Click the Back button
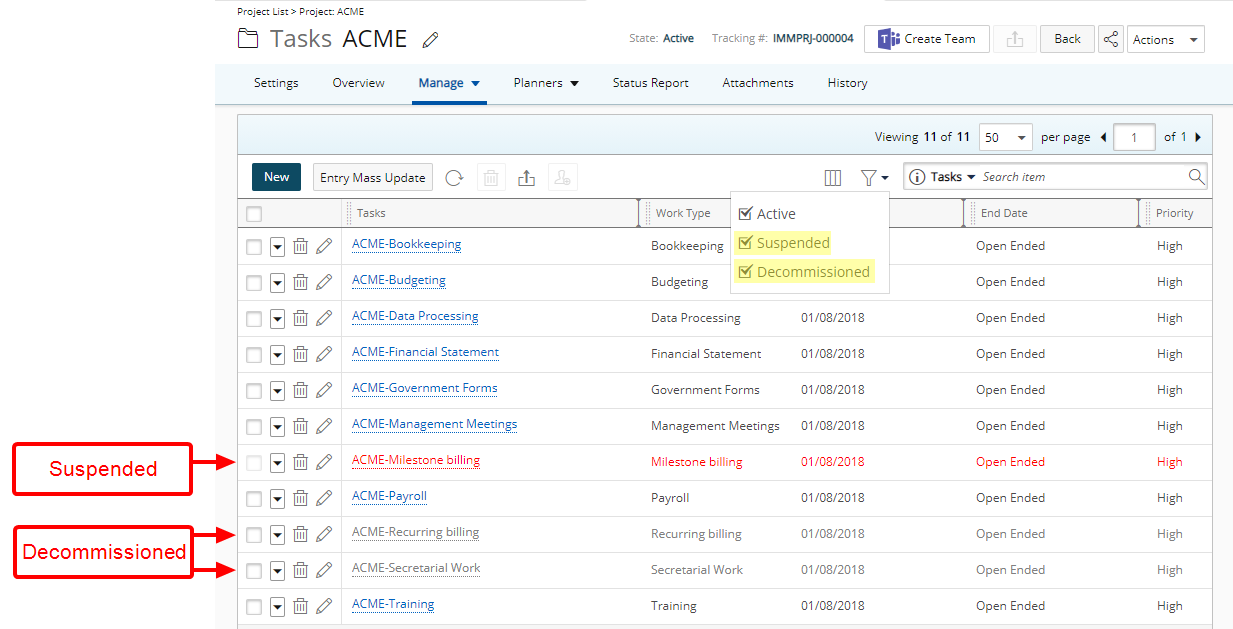The height and width of the screenshot is (629, 1233). click(1067, 39)
